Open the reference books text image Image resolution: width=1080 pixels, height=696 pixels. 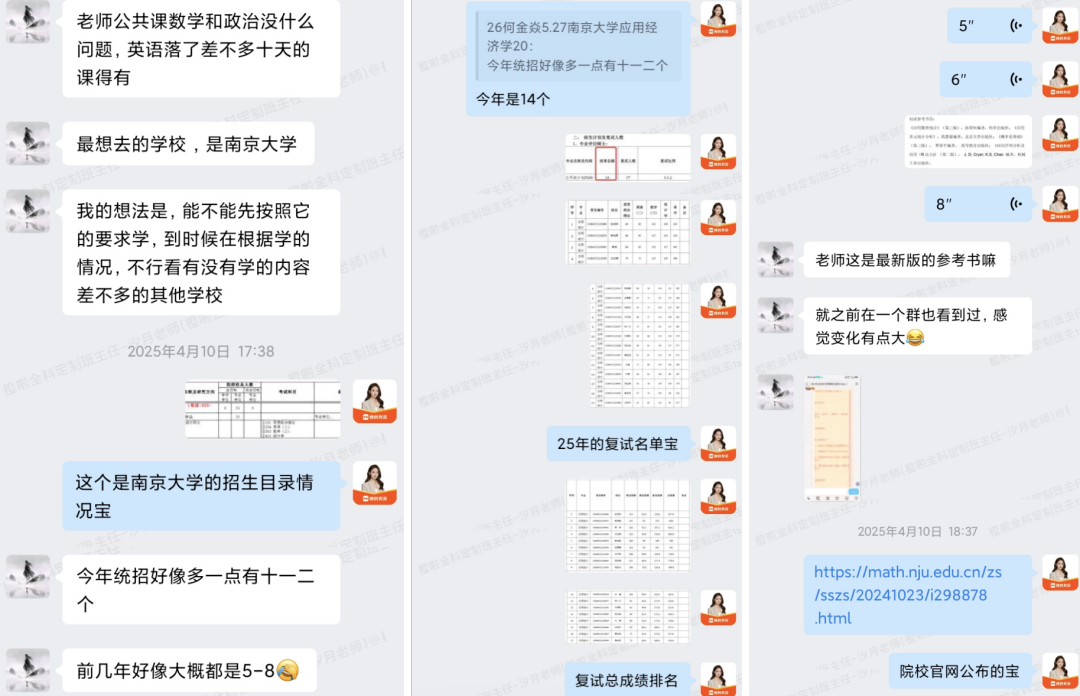point(968,141)
